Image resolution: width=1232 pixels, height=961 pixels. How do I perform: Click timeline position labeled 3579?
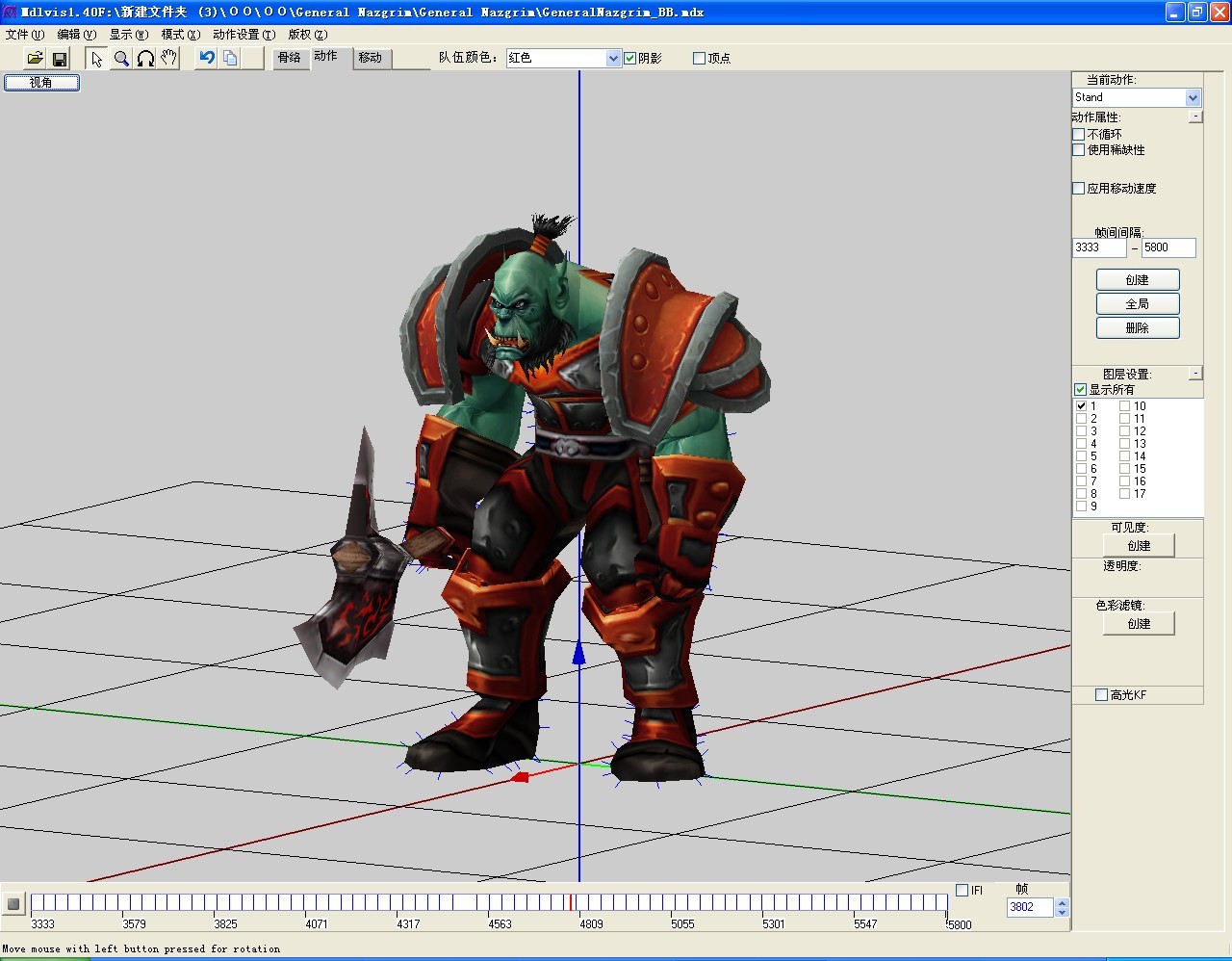point(134,924)
